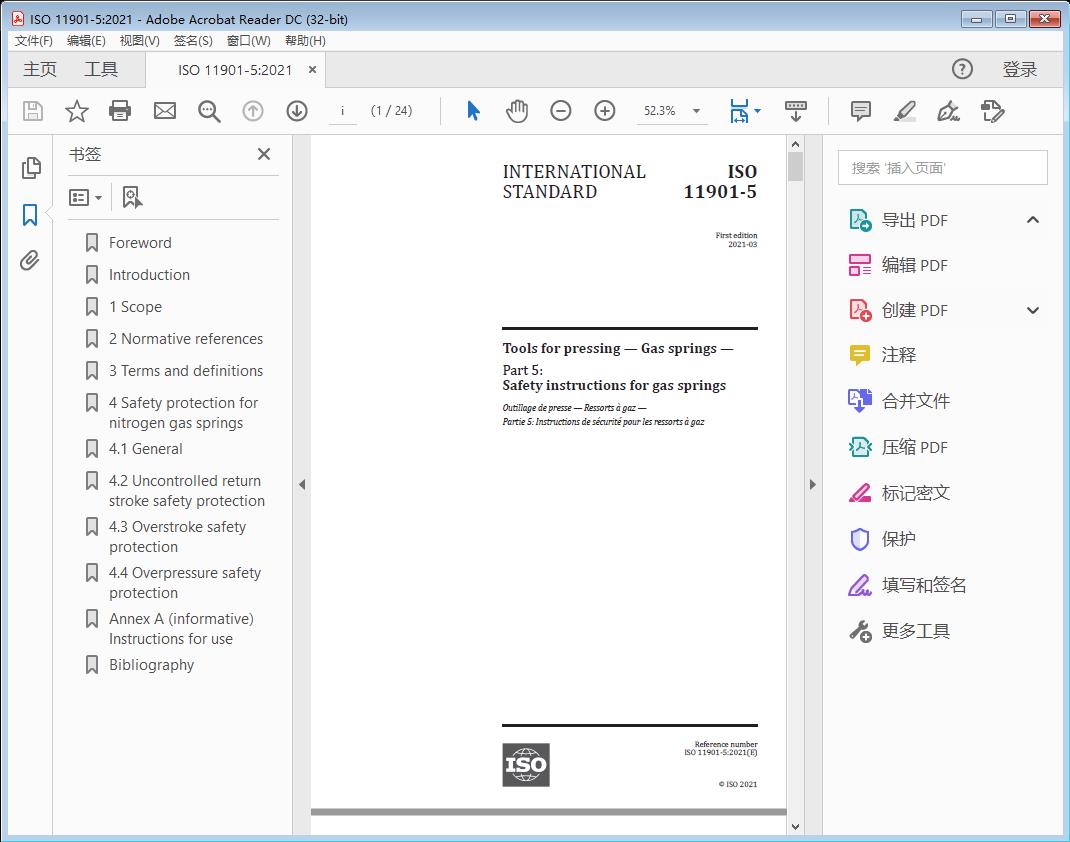Select the highlighter pen tool
Image resolution: width=1070 pixels, height=842 pixels.
(x=905, y=111)
